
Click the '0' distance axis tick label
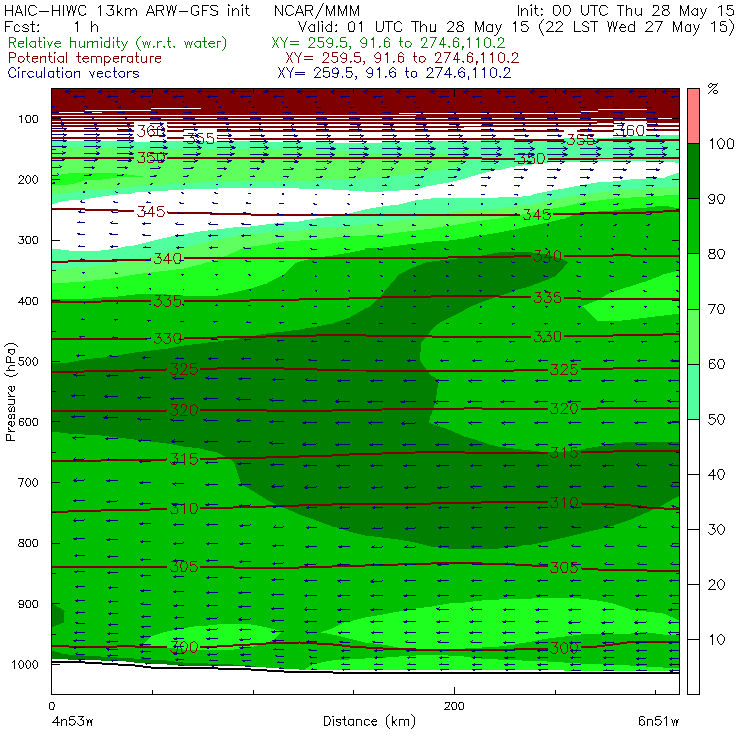click(x=51, y=706)
